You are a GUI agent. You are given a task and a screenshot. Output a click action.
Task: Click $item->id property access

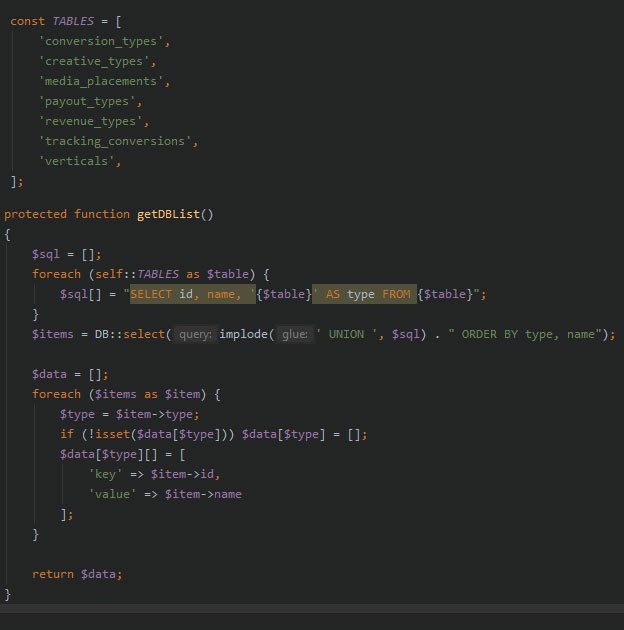click(x=182, y=475)
